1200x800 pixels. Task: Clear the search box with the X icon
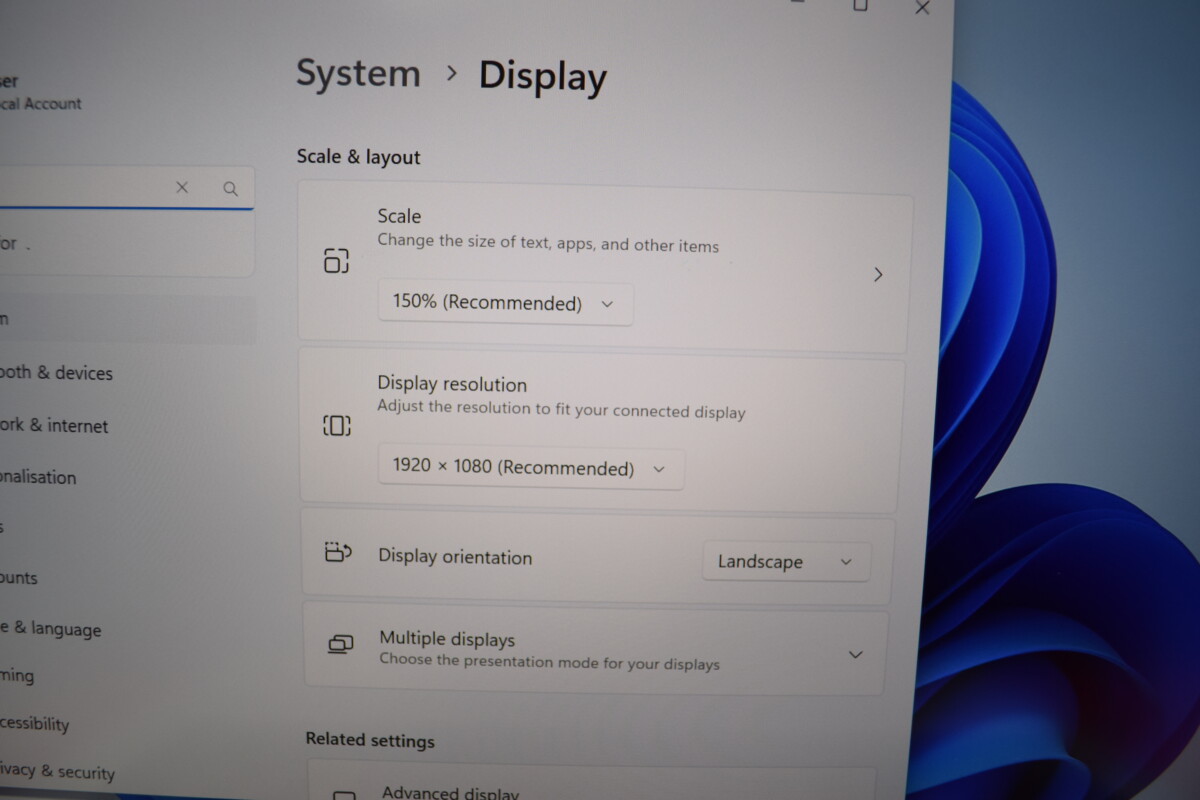click(x=182, y=187)
